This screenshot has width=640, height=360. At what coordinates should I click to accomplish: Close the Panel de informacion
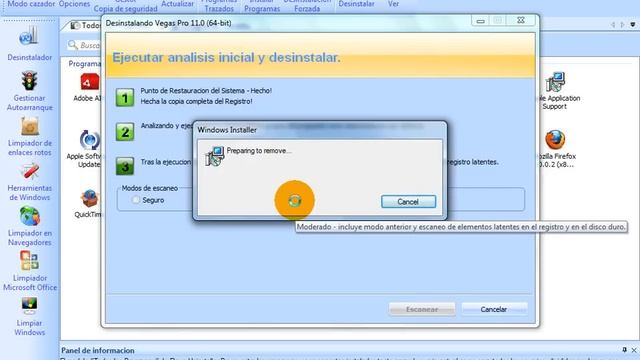(x=634, y=350)
